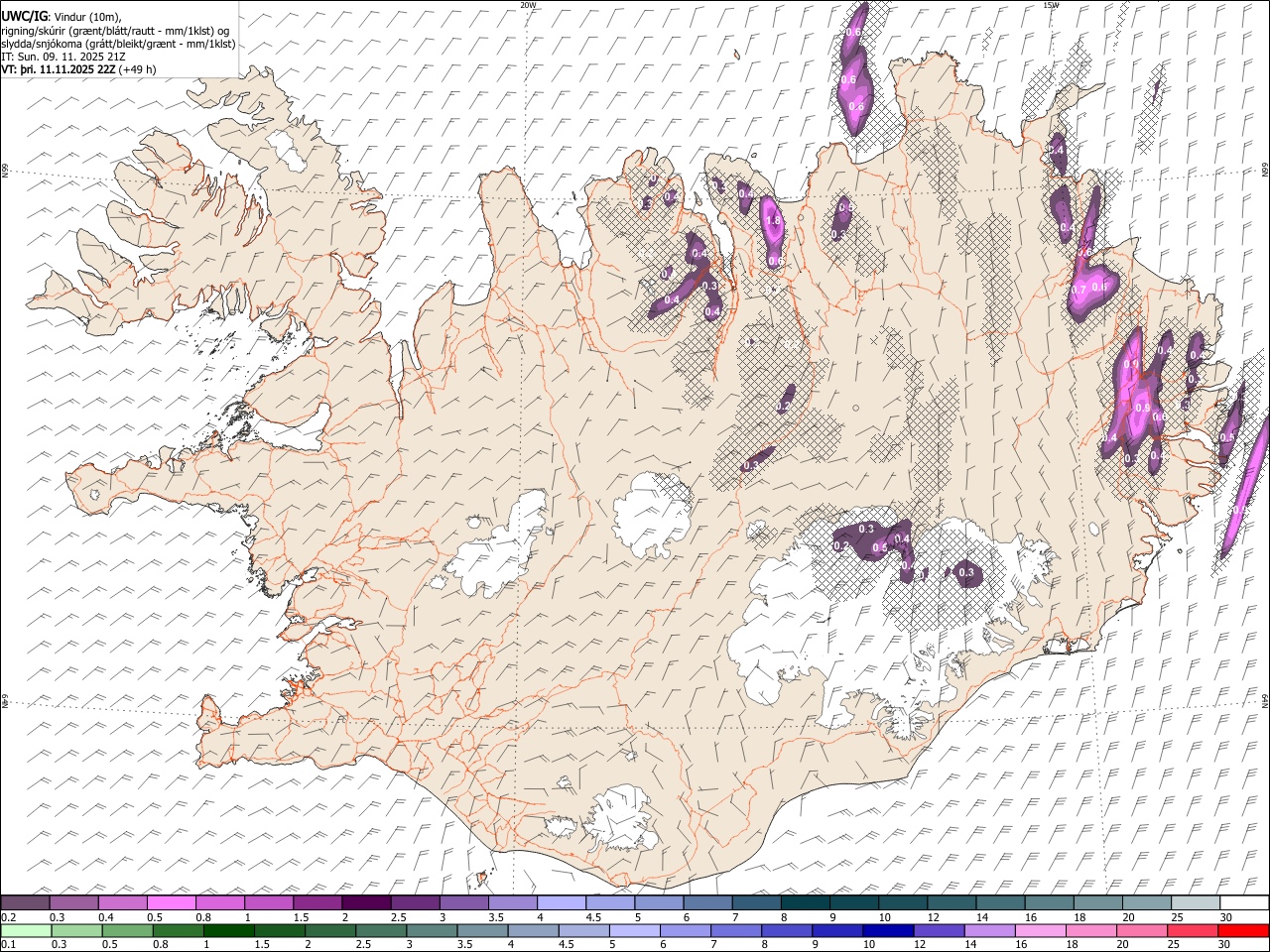Click the deep blue 10 swatch, lower row
1270x952 pixels.
[887, 930]
